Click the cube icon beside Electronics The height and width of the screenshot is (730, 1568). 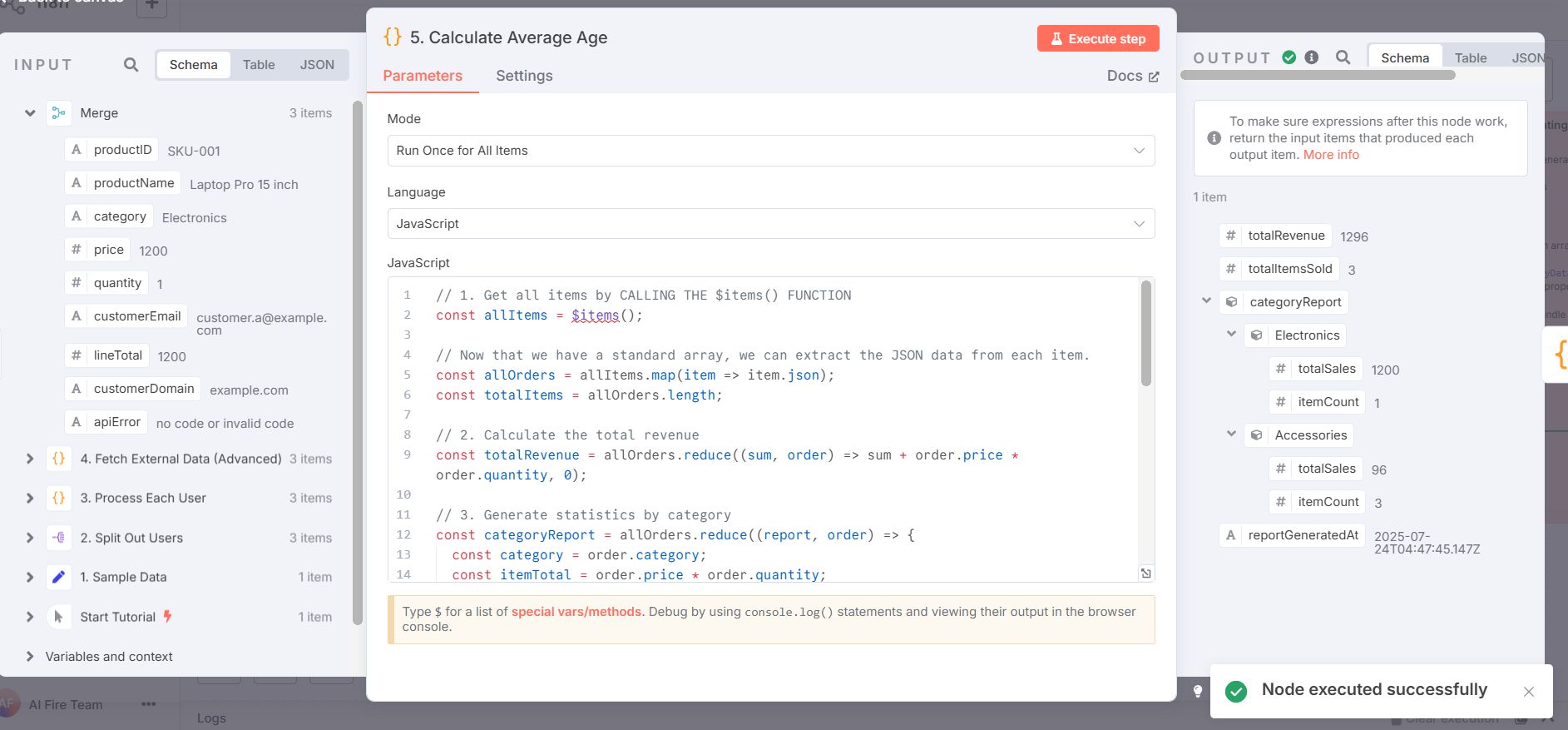click(x=1257, y=335)
